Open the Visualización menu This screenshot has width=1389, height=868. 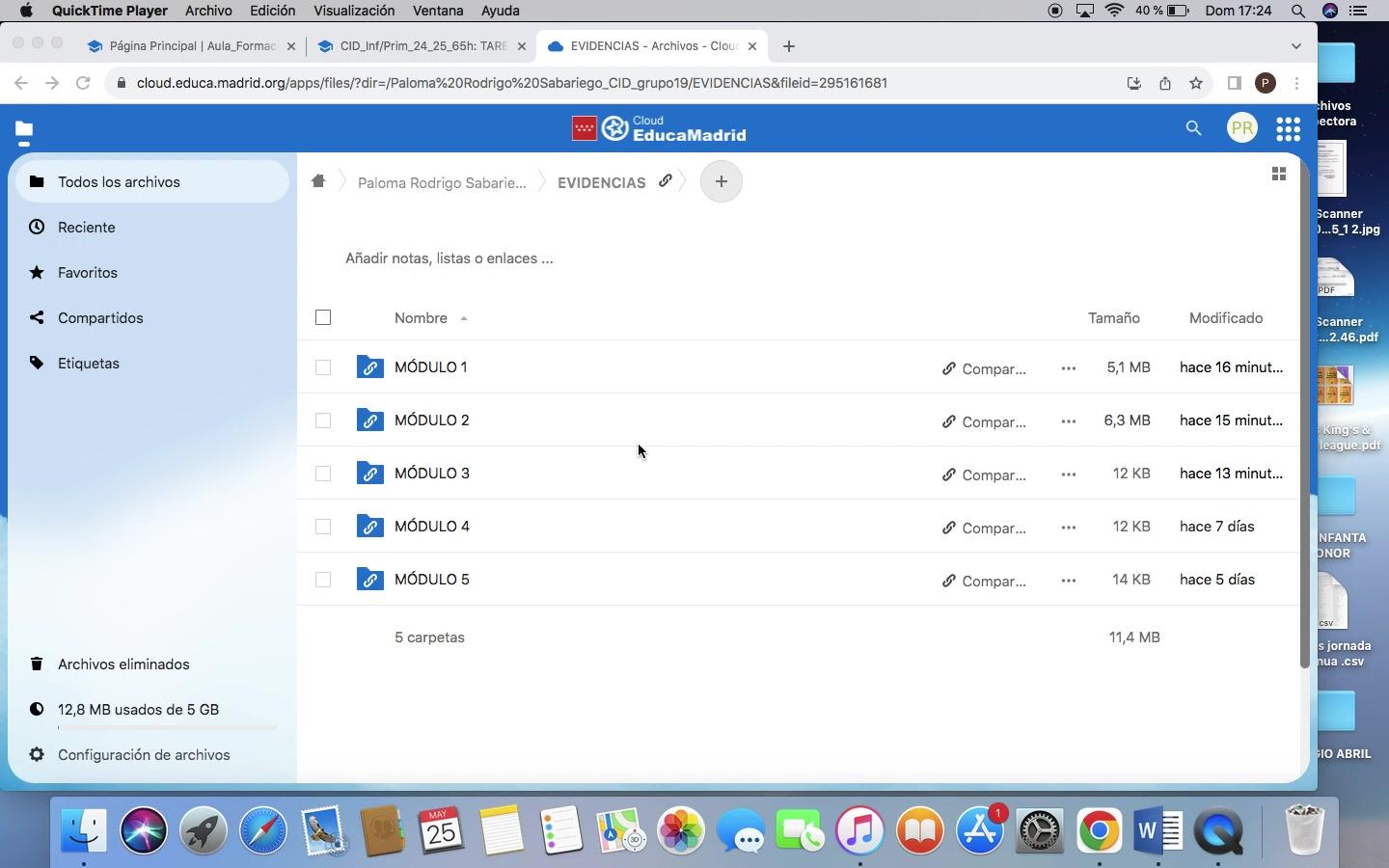pos(354,11)
